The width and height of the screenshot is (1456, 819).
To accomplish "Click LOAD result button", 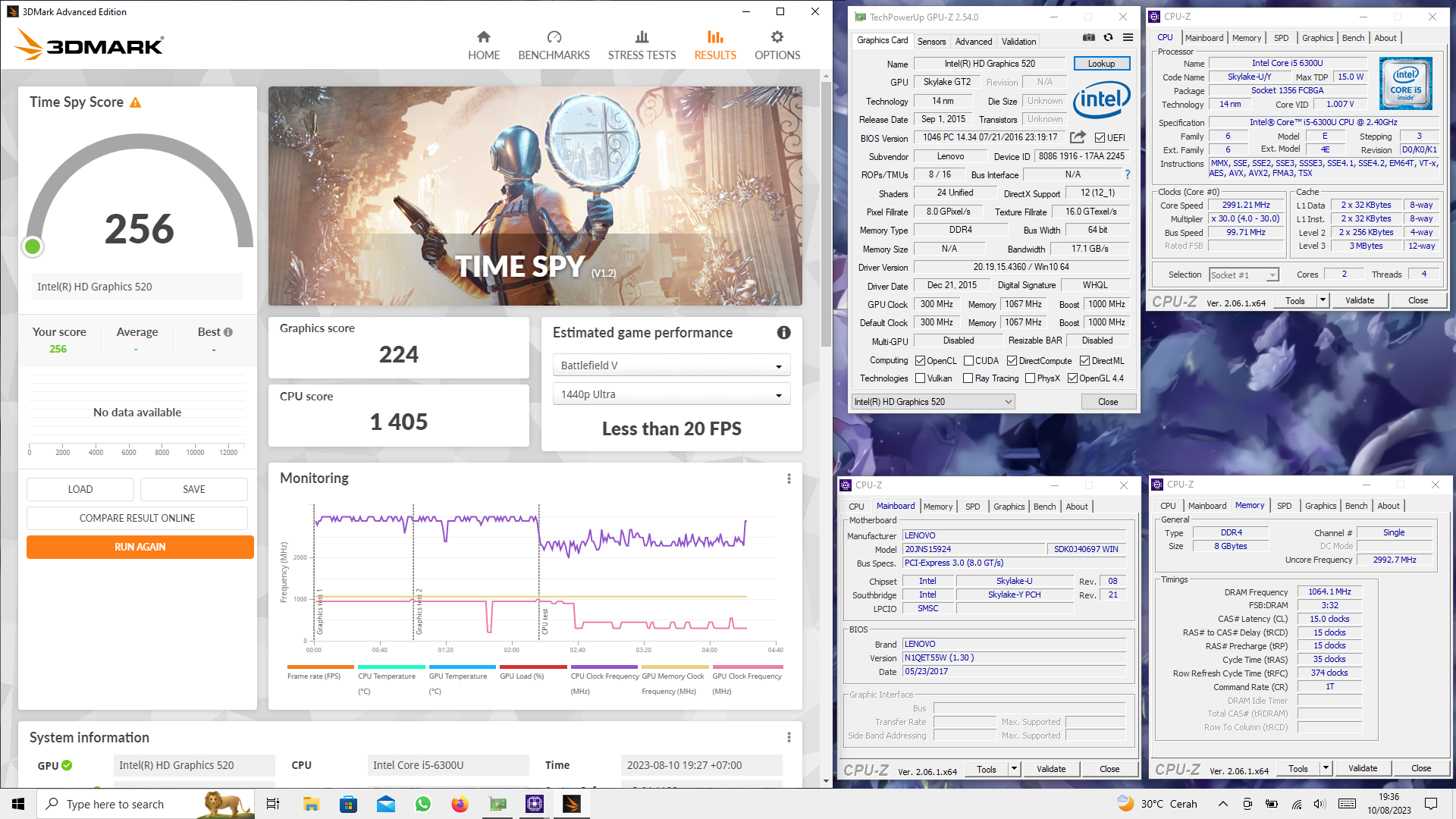I will click(80, 489).
